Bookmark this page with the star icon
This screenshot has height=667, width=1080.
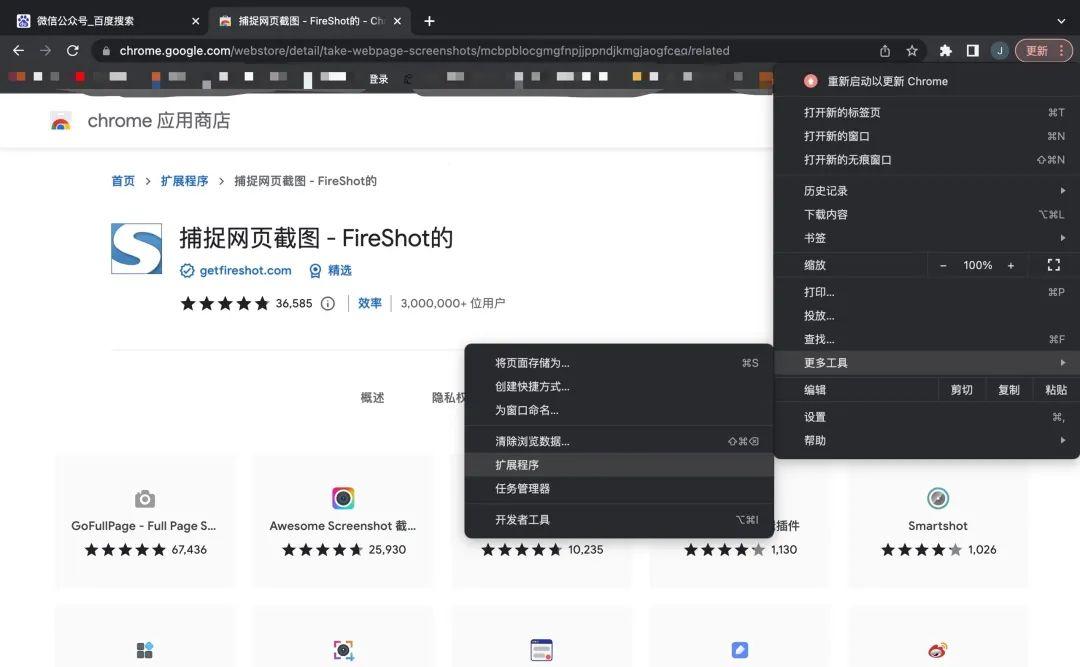(912, 50)
